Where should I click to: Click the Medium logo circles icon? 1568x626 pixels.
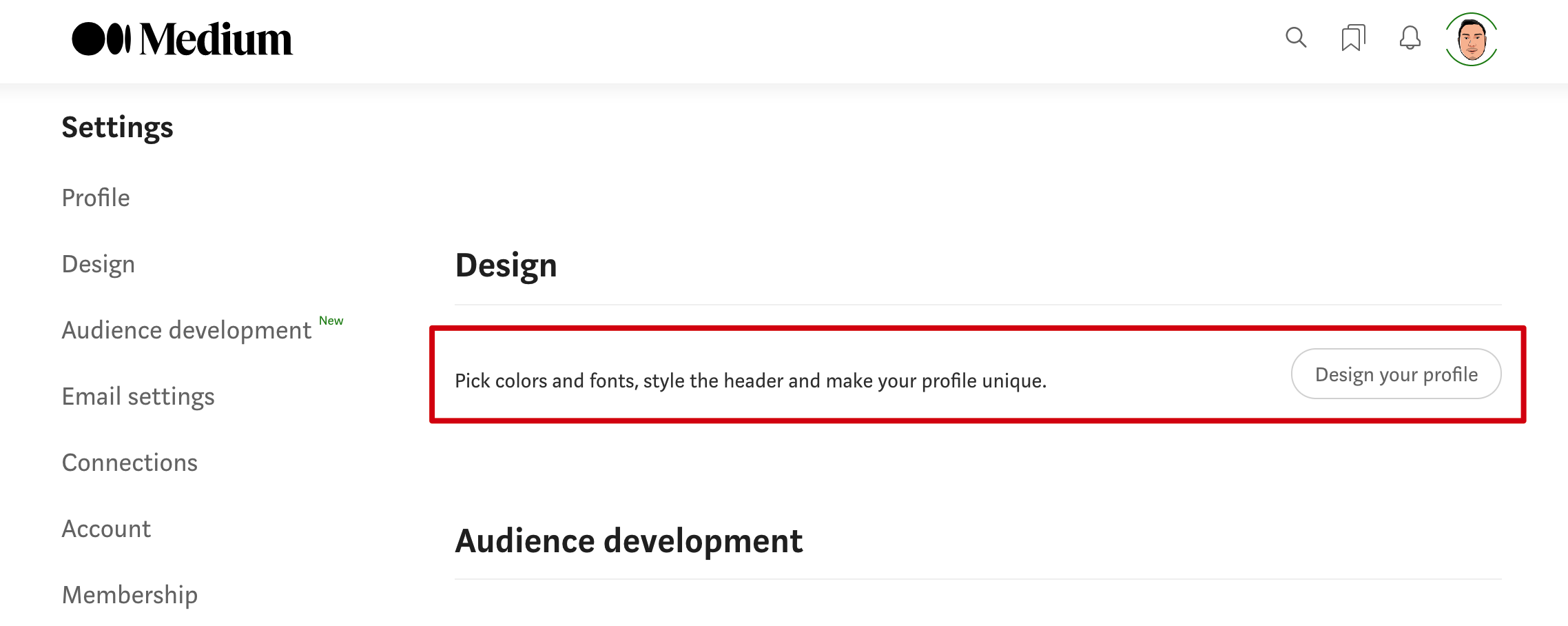tap(101, 39)
